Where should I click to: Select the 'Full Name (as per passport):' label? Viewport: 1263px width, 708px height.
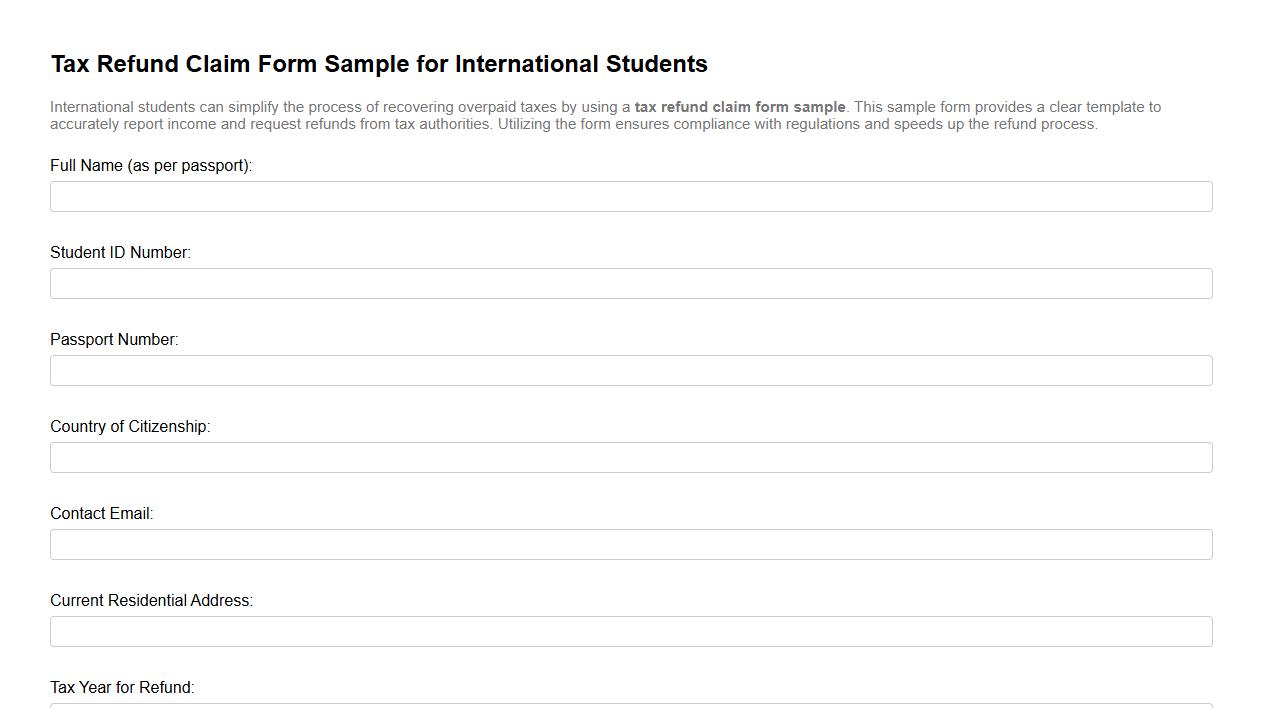[151, 165]
